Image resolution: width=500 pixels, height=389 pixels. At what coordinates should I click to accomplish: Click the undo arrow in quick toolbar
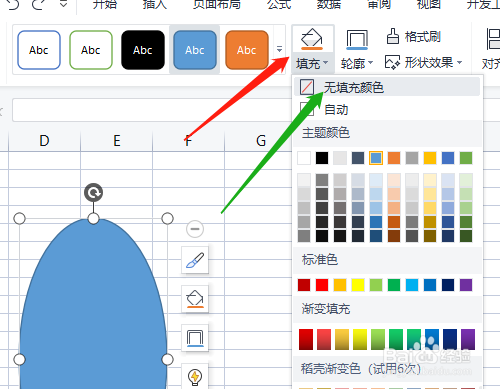(13, 4)
